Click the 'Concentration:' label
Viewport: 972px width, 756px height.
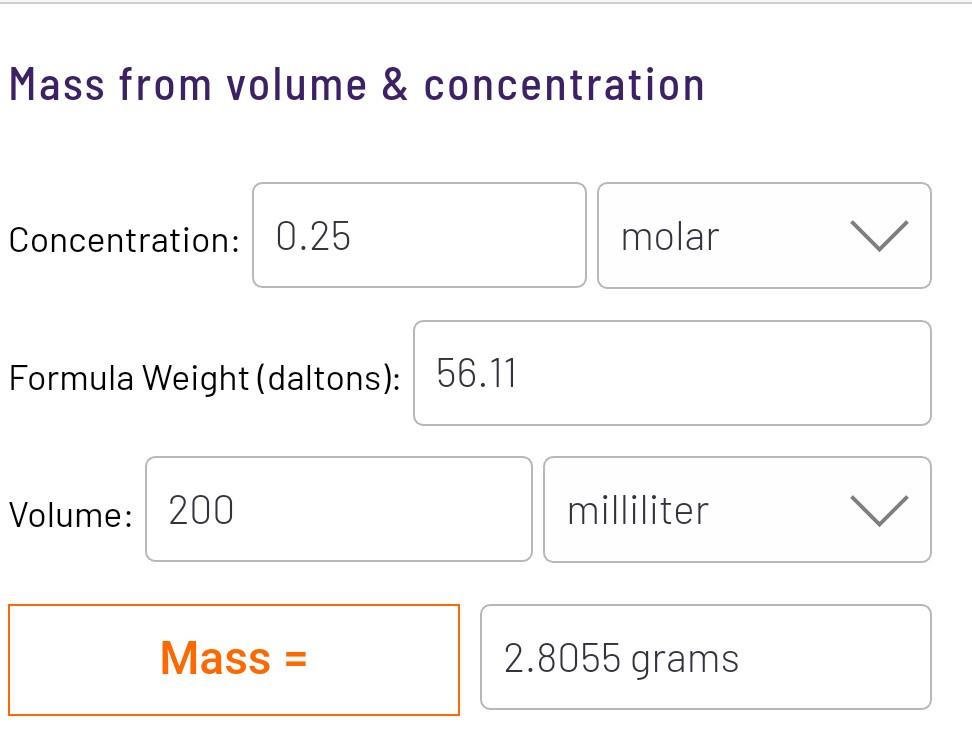click(124, 240)
